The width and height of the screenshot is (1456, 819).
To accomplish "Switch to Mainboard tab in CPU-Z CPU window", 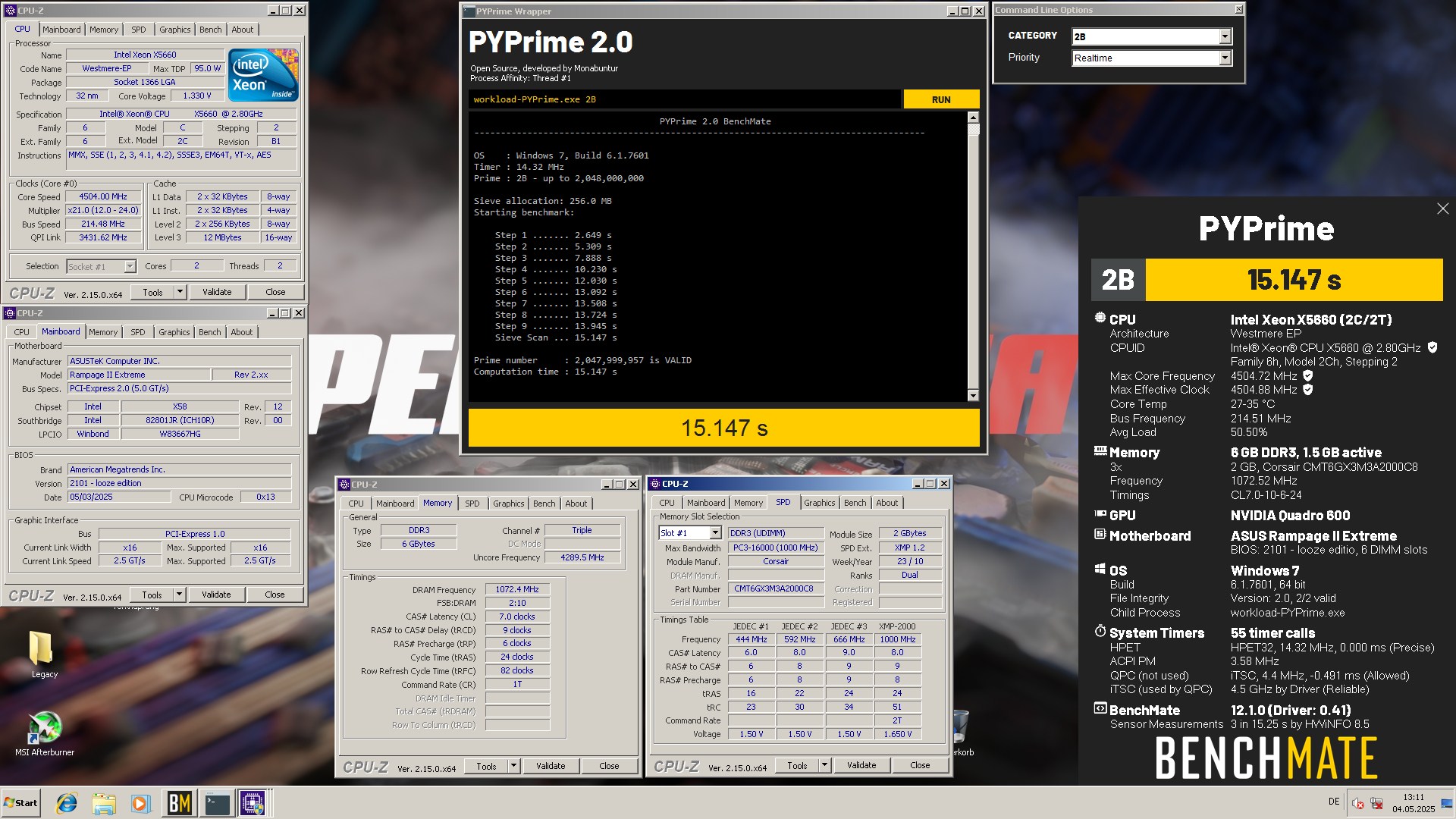I will click(x=61, y=30).
